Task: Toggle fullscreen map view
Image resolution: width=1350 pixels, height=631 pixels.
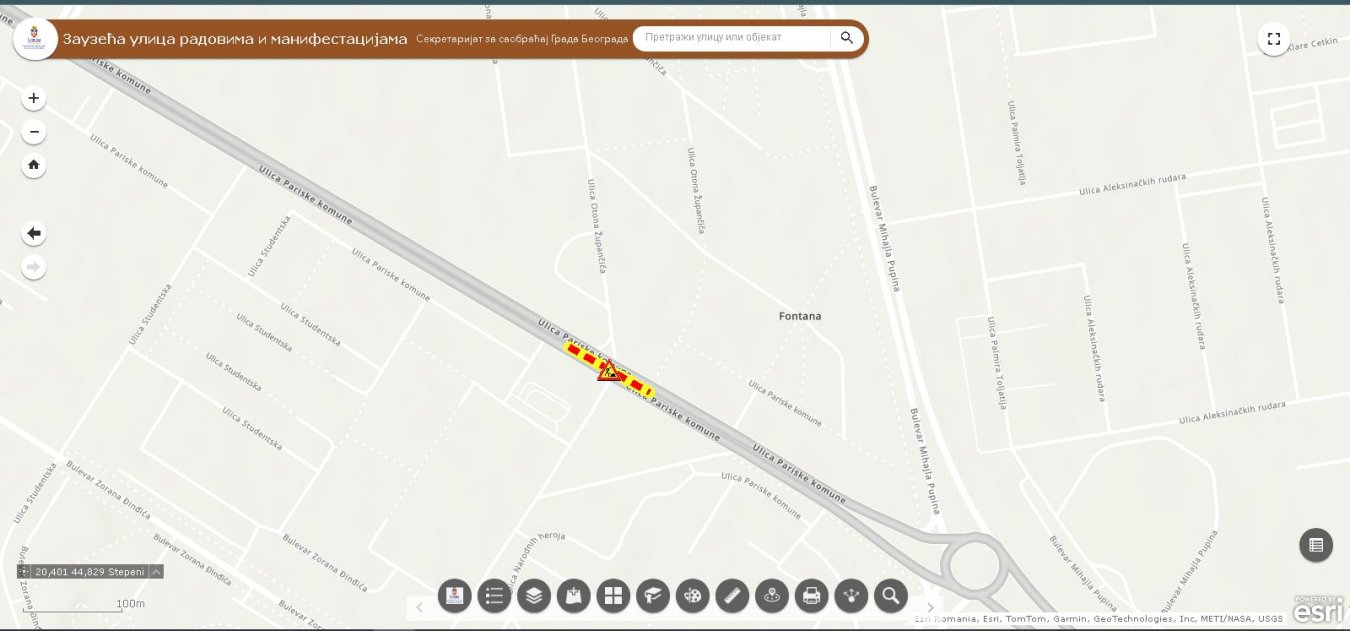Action: (x=1273, y=39)
